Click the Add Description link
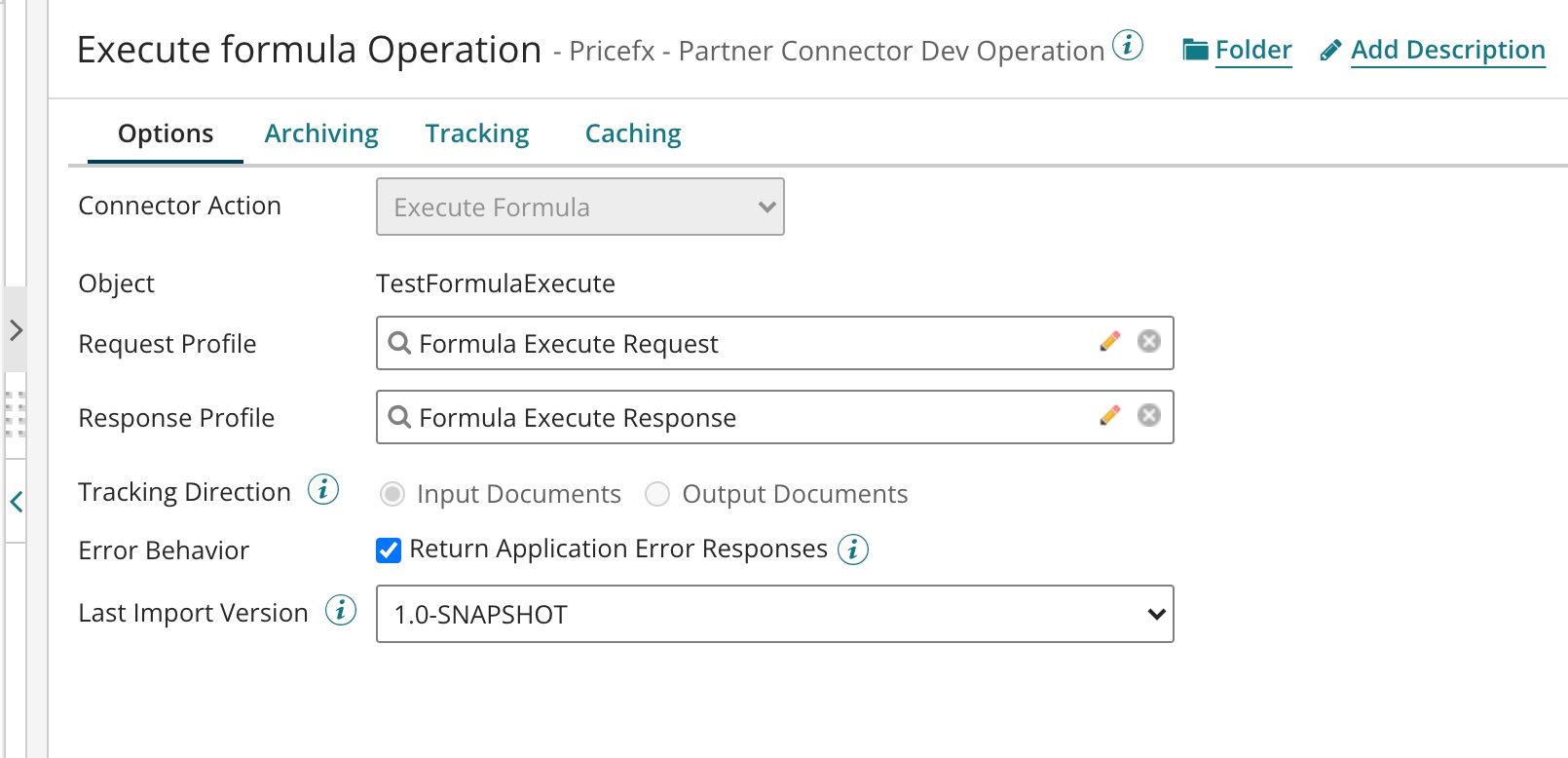The height and width of the screenshot is (758, 1568). (x=1447, y=50)
